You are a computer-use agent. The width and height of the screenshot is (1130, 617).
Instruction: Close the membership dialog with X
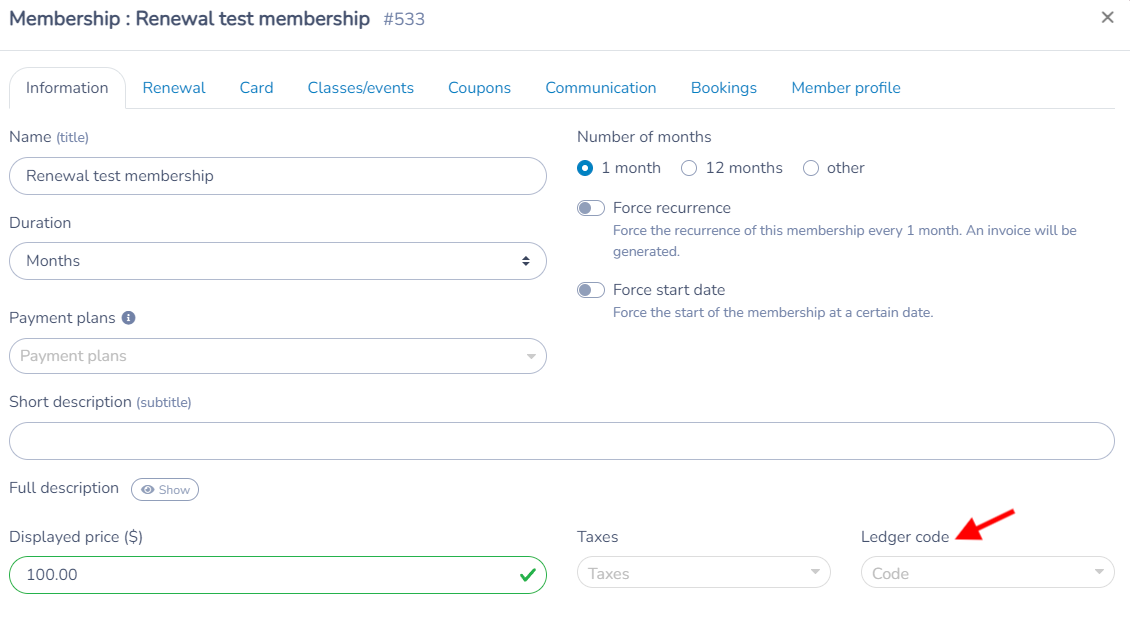point(1108,17)
